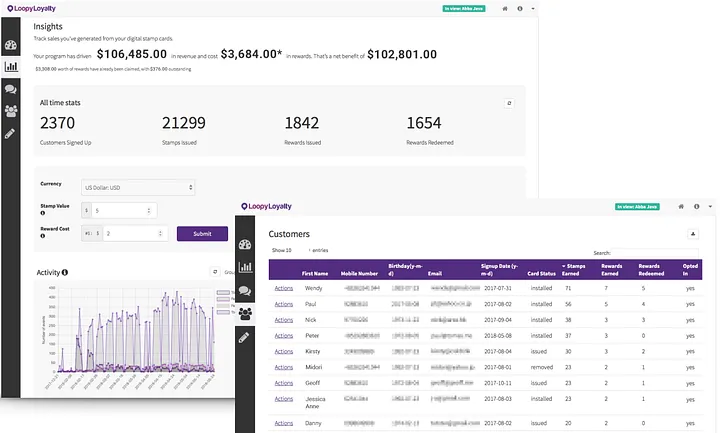Sort by Stamps Earned column header

click(x=574, y=270)
